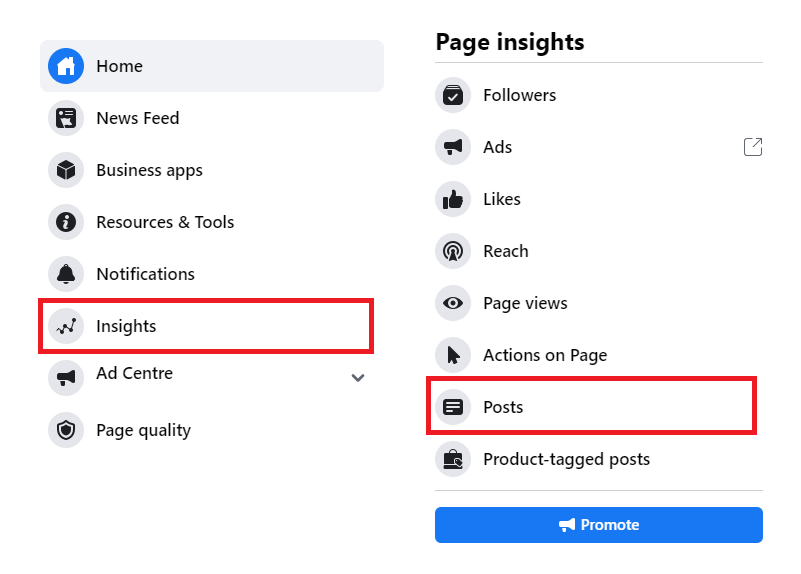Click the Page views eye icon
The image size is (801, 574).
[453, 303]
